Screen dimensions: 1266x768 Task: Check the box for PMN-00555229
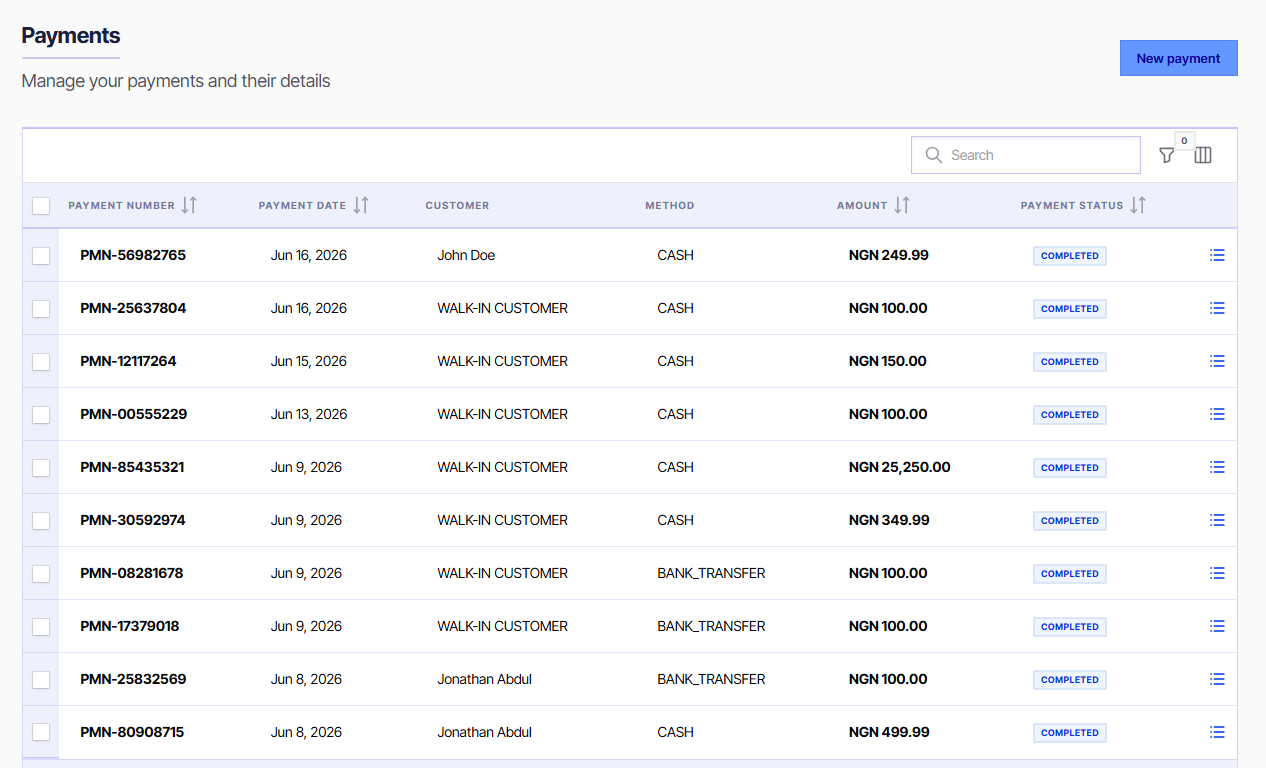click(x=41, y=415)
